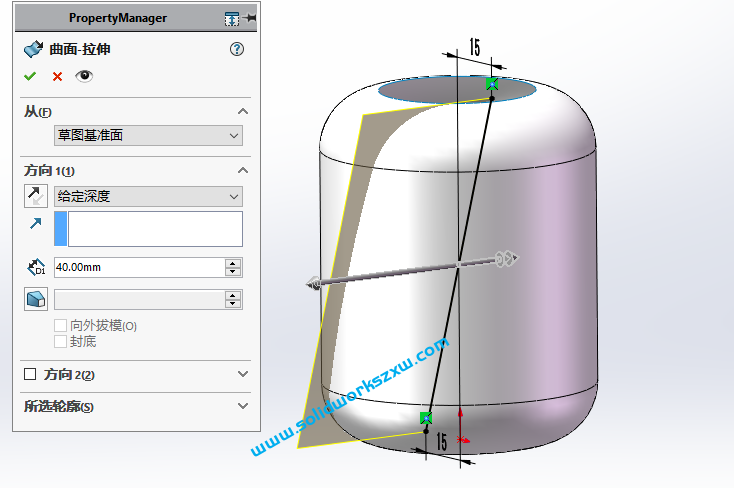Toggle the detailed preview eye icon

[x=84, y=76]
